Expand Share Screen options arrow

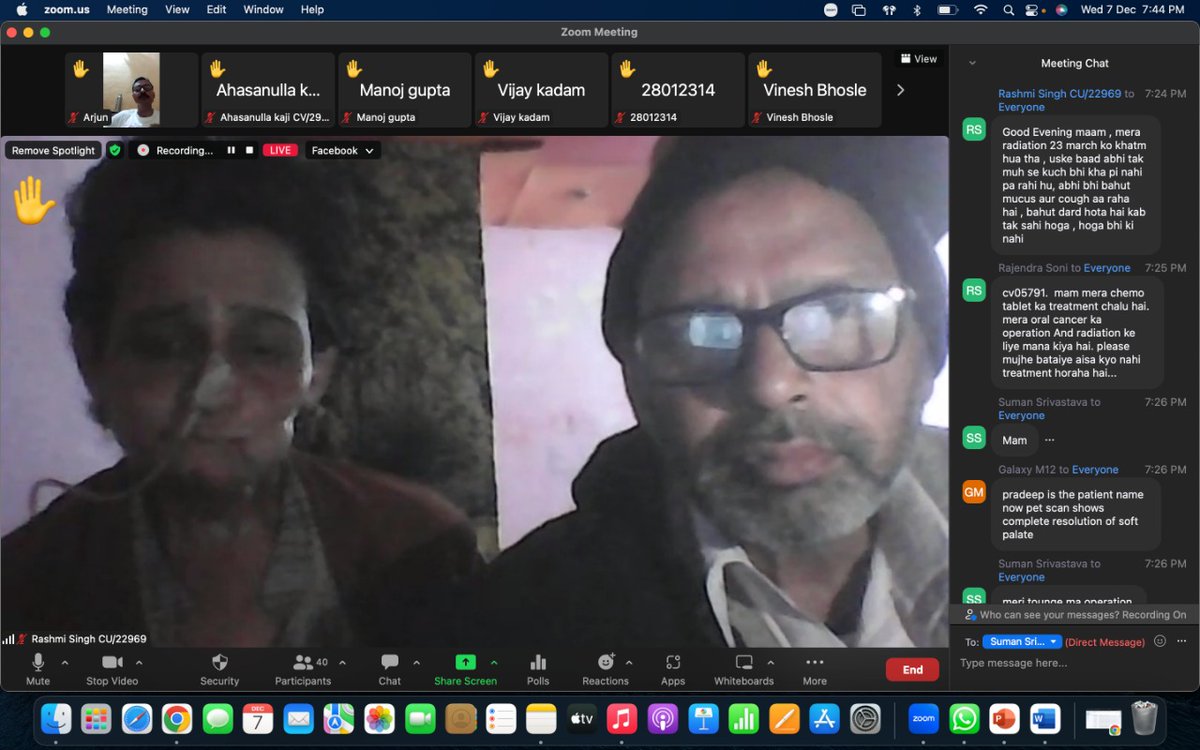[494, 662]
